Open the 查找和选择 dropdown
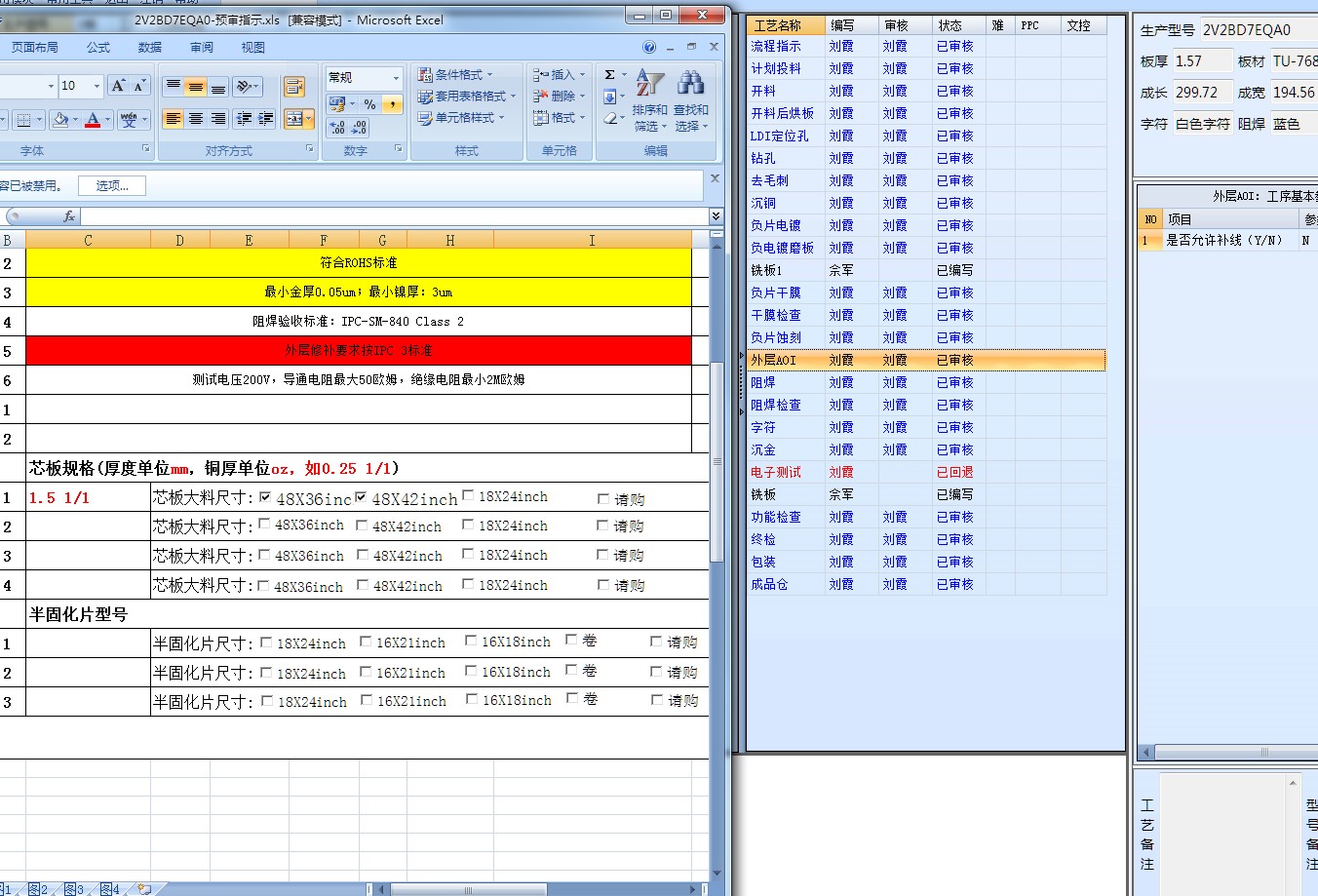The image size is (1318, 896). tap(690, 100)
